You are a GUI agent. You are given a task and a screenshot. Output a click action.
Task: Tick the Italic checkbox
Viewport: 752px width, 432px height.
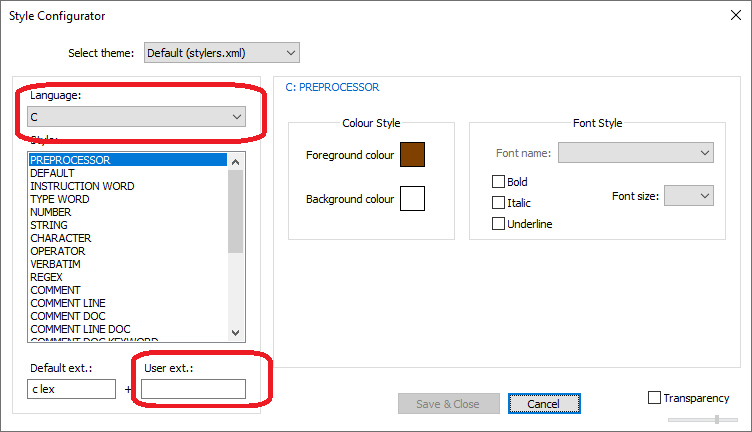point(498,203)
